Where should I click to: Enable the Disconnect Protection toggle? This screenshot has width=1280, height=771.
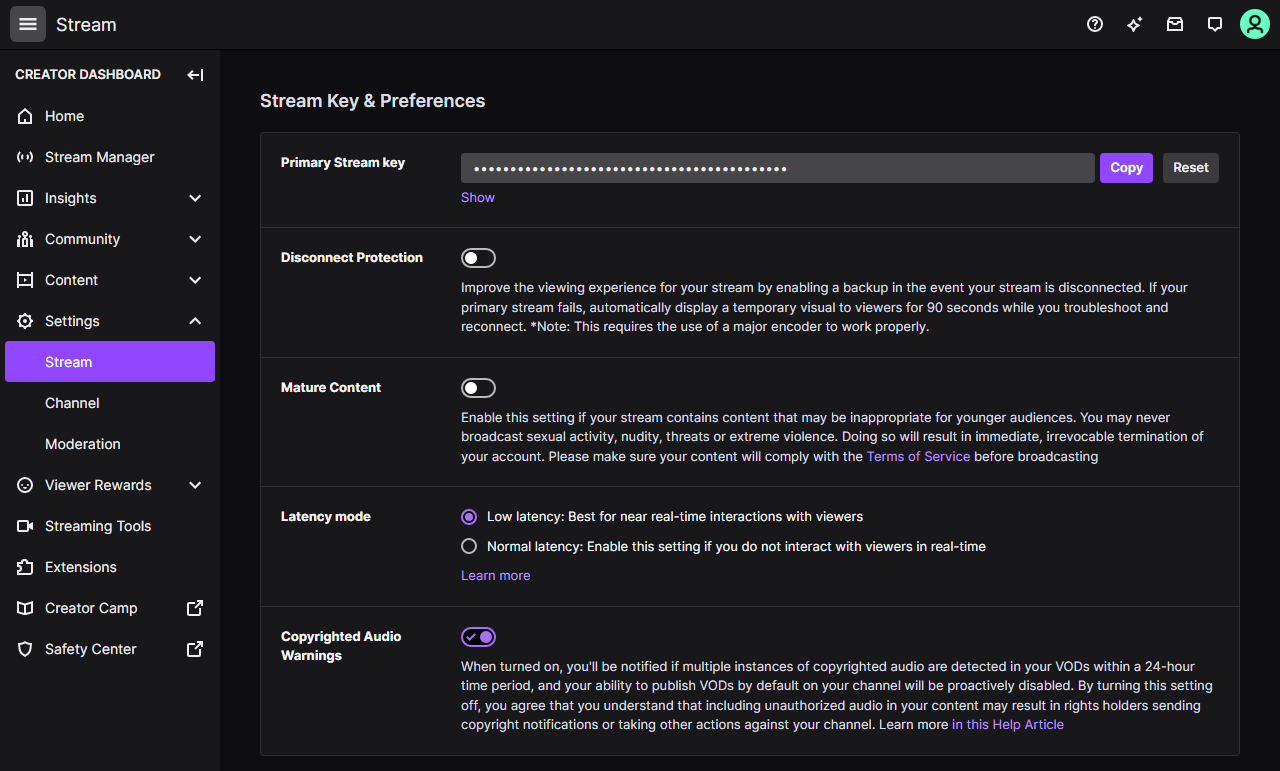(x=478, y=258)
